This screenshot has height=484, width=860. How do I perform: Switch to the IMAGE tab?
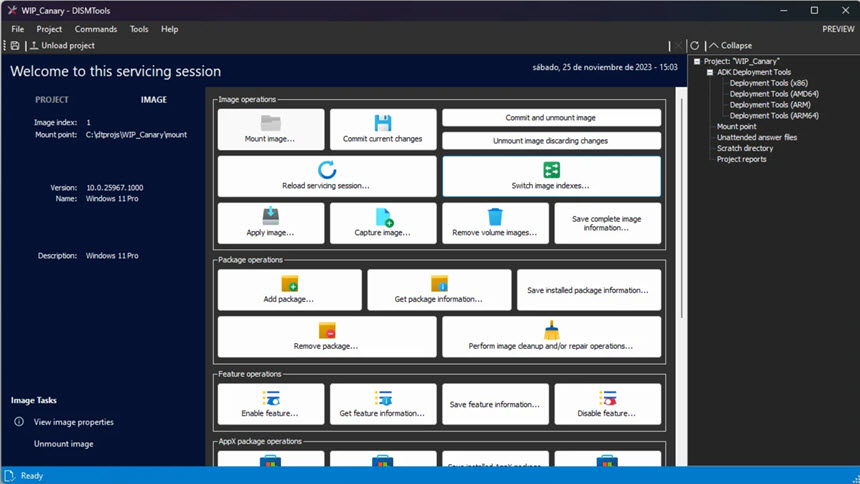point(154,100)
